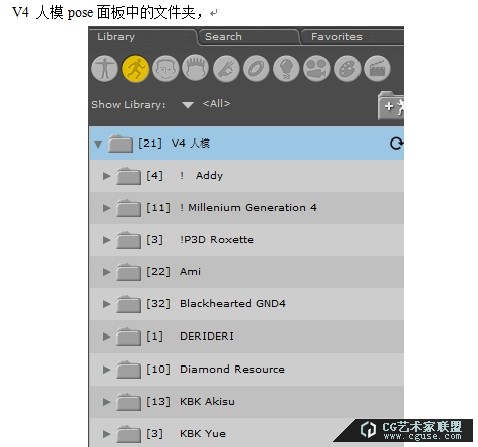Select the Pose category icon

[135, 69]
